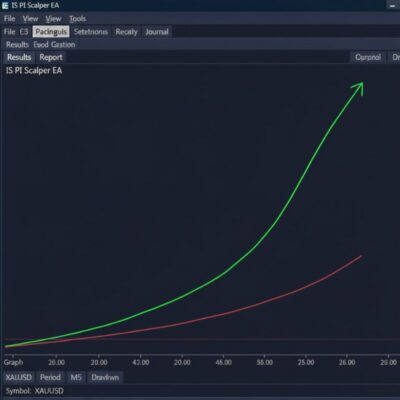The height and width of the screenshot is (400, 400).
Task: Click Results in the sub-toolbar row
Action: click(x=17, y=44)
